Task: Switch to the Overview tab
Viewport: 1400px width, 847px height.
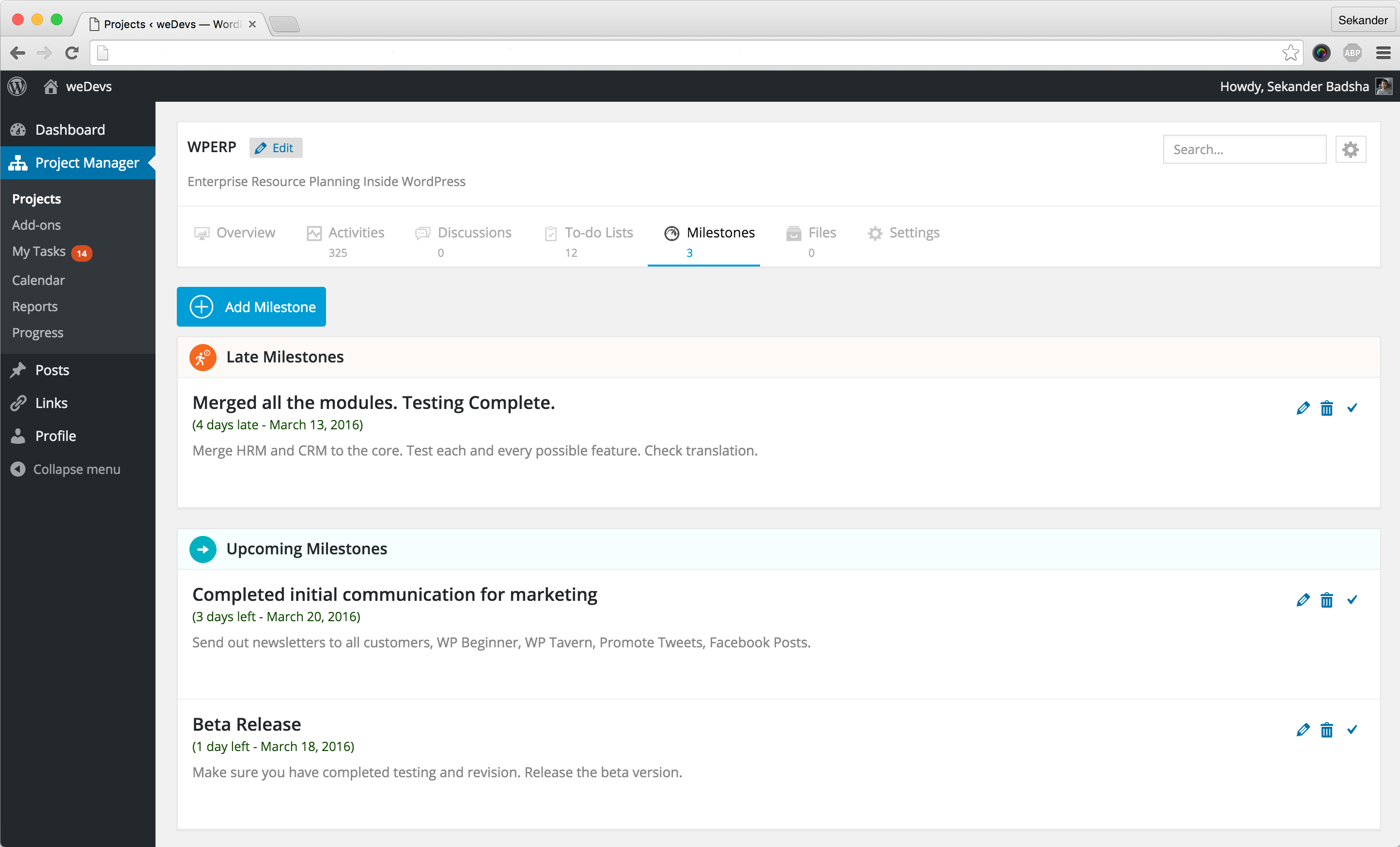Action: (234, 233)
